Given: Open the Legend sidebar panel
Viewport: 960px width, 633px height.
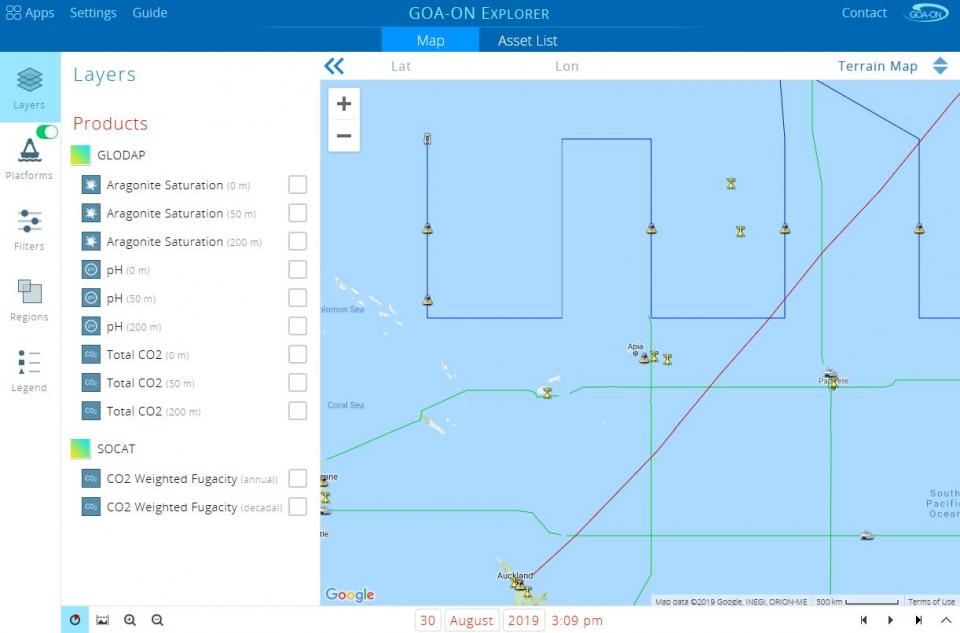Looking at the screenshot, I should [x=29, y=370].
